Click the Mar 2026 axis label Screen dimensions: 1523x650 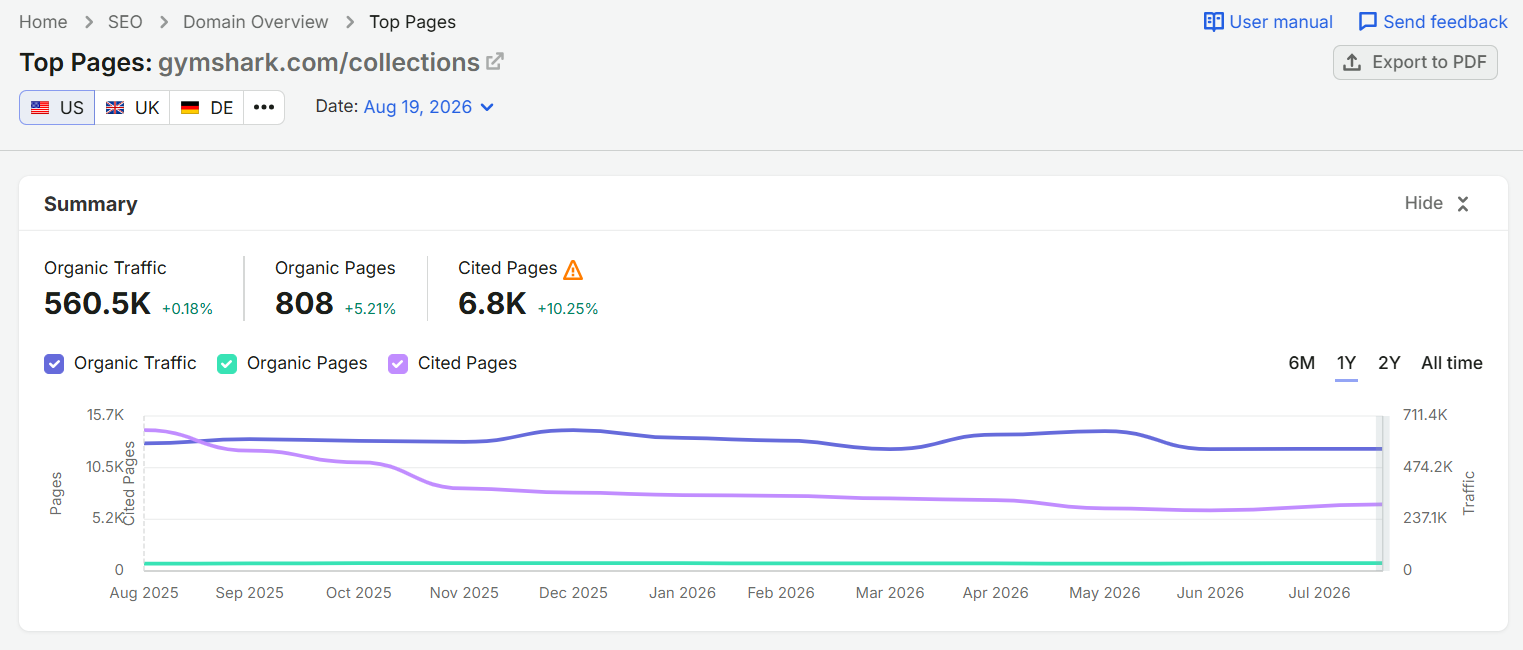890,593
